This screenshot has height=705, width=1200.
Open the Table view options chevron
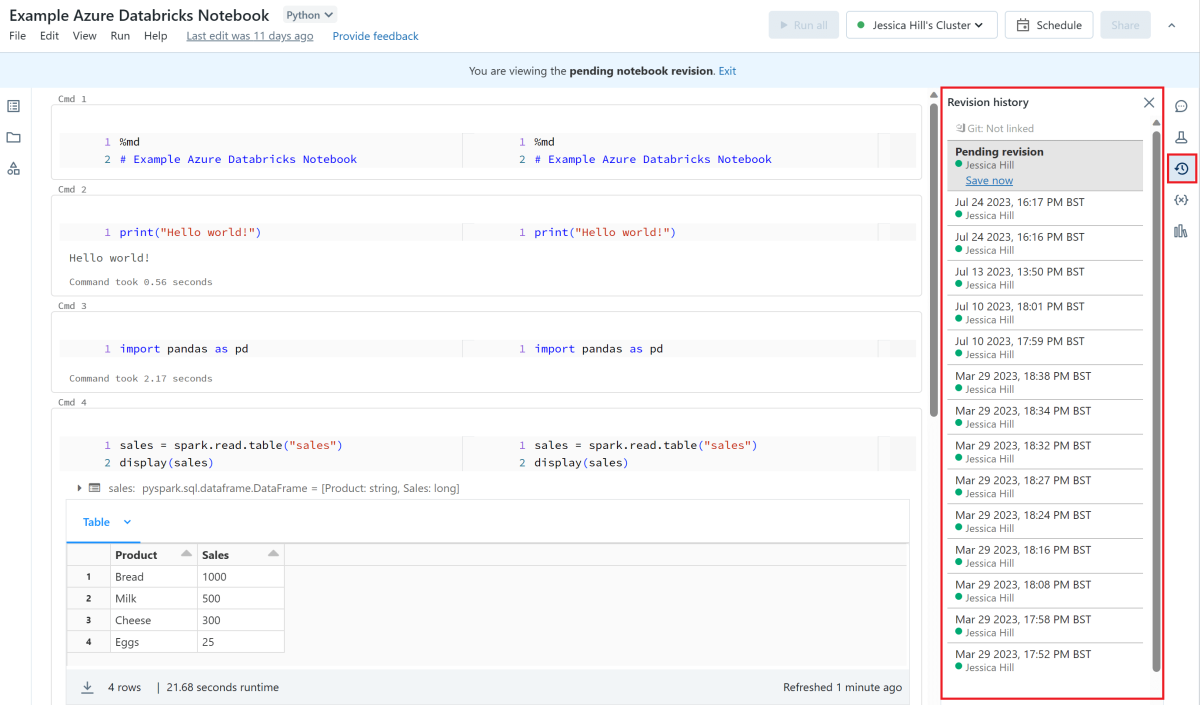click(x=127, y=522)
